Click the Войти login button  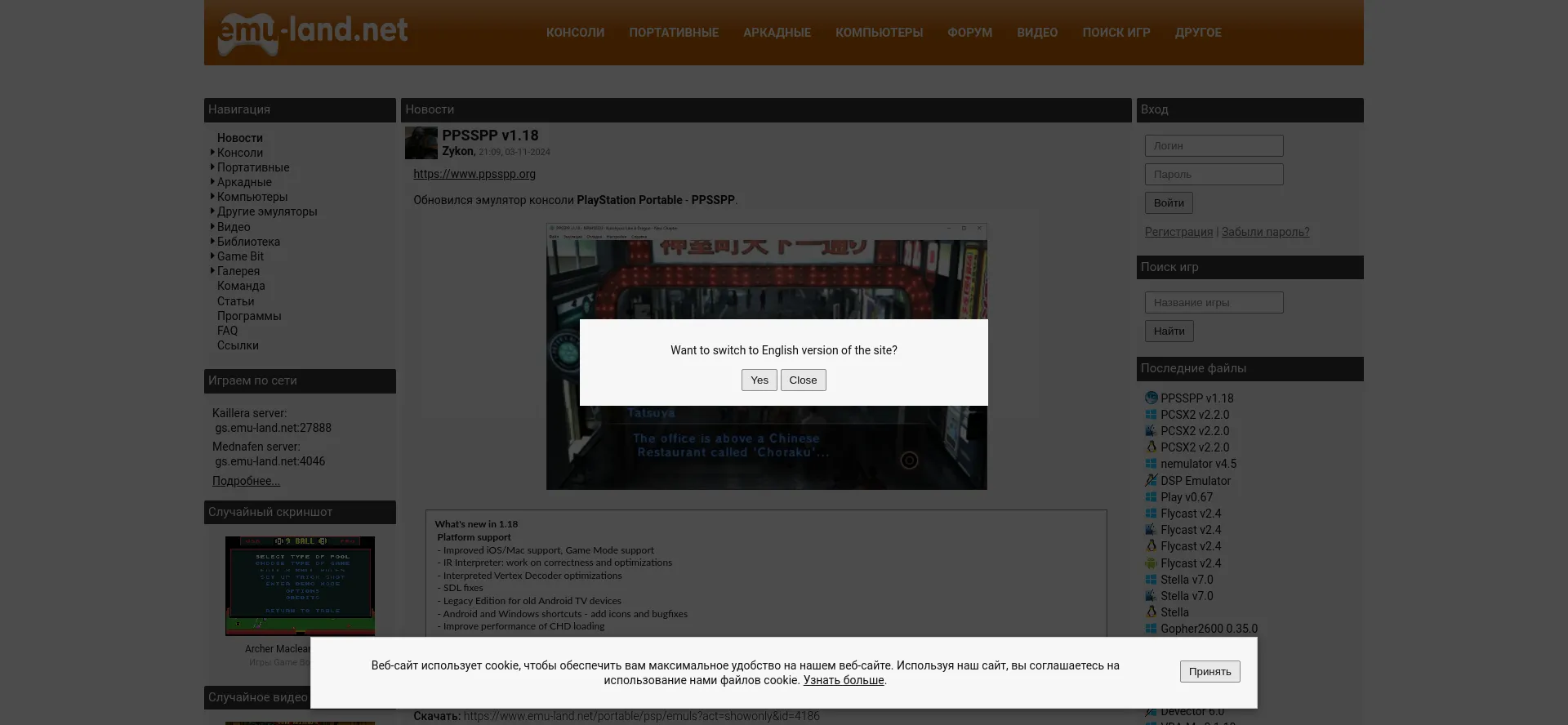(1169, 203)
